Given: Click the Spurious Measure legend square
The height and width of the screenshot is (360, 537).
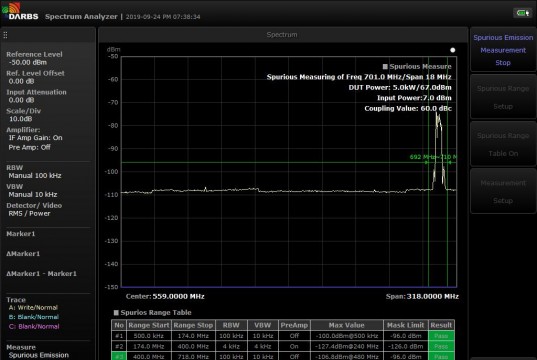Looking at the screenshot, I should 385,66.
